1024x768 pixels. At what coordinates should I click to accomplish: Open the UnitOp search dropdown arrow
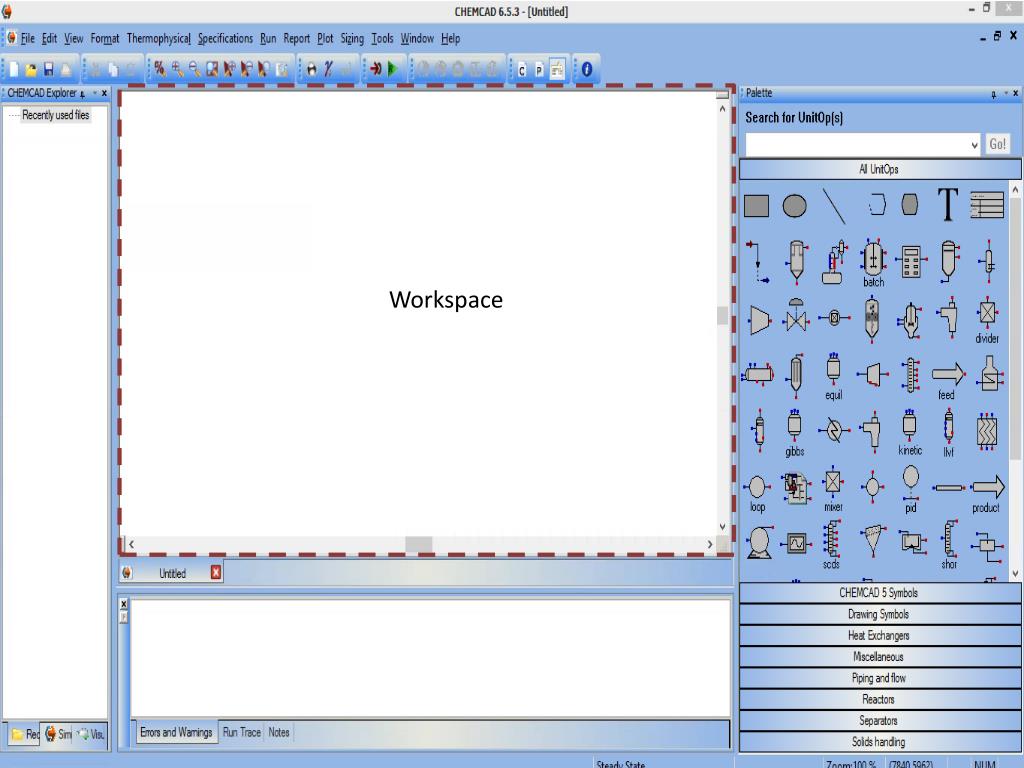click(974, 145)
